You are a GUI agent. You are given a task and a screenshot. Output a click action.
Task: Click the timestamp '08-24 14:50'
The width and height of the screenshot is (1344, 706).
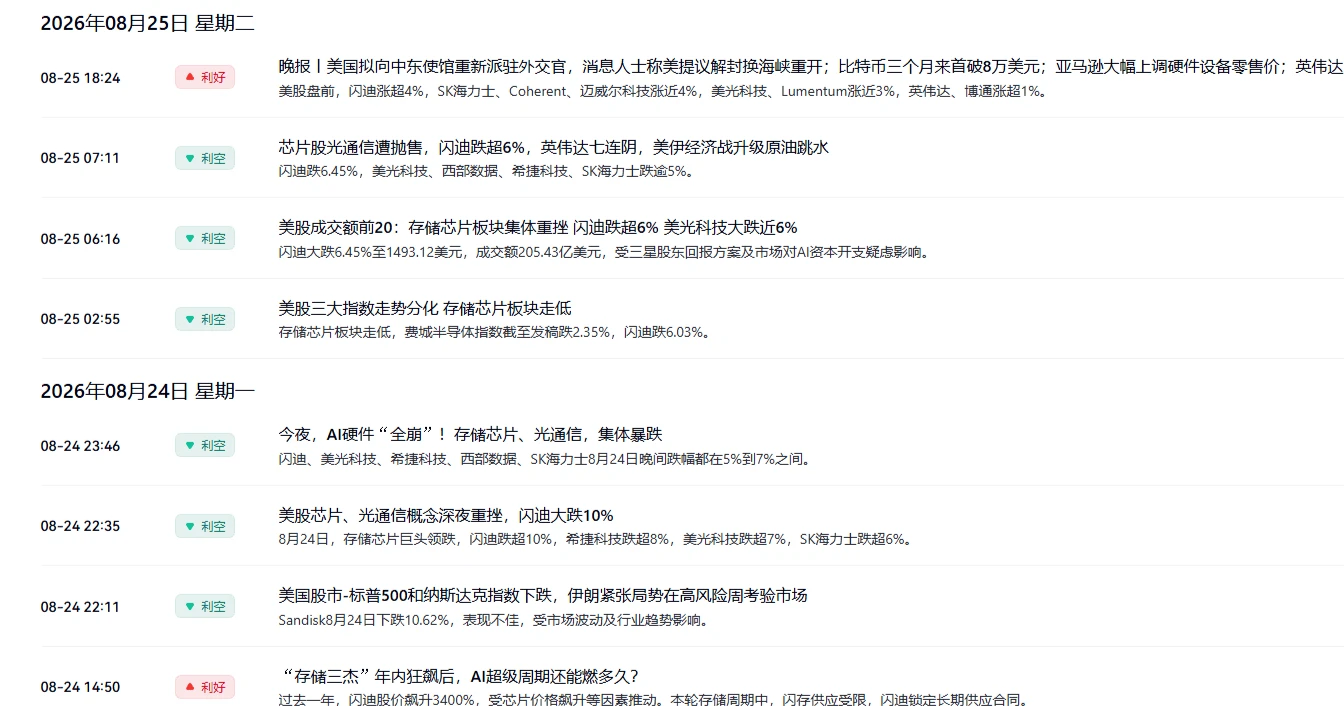pos(80,687)
